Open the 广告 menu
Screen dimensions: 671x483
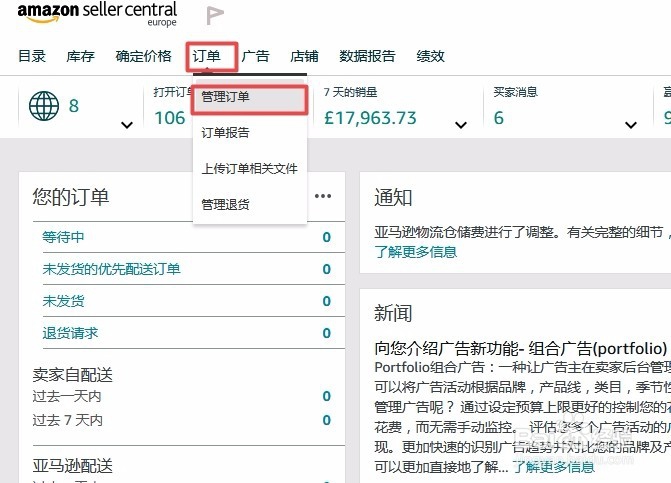255,56
